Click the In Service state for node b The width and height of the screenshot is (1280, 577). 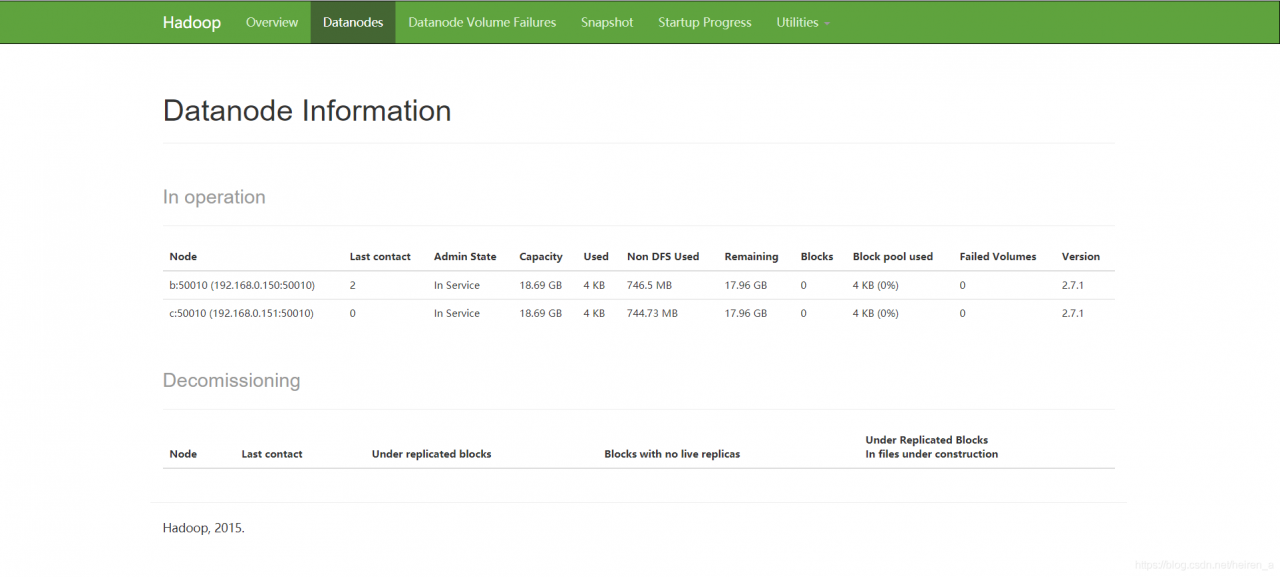pyautogui.click(x=457, y=285)
